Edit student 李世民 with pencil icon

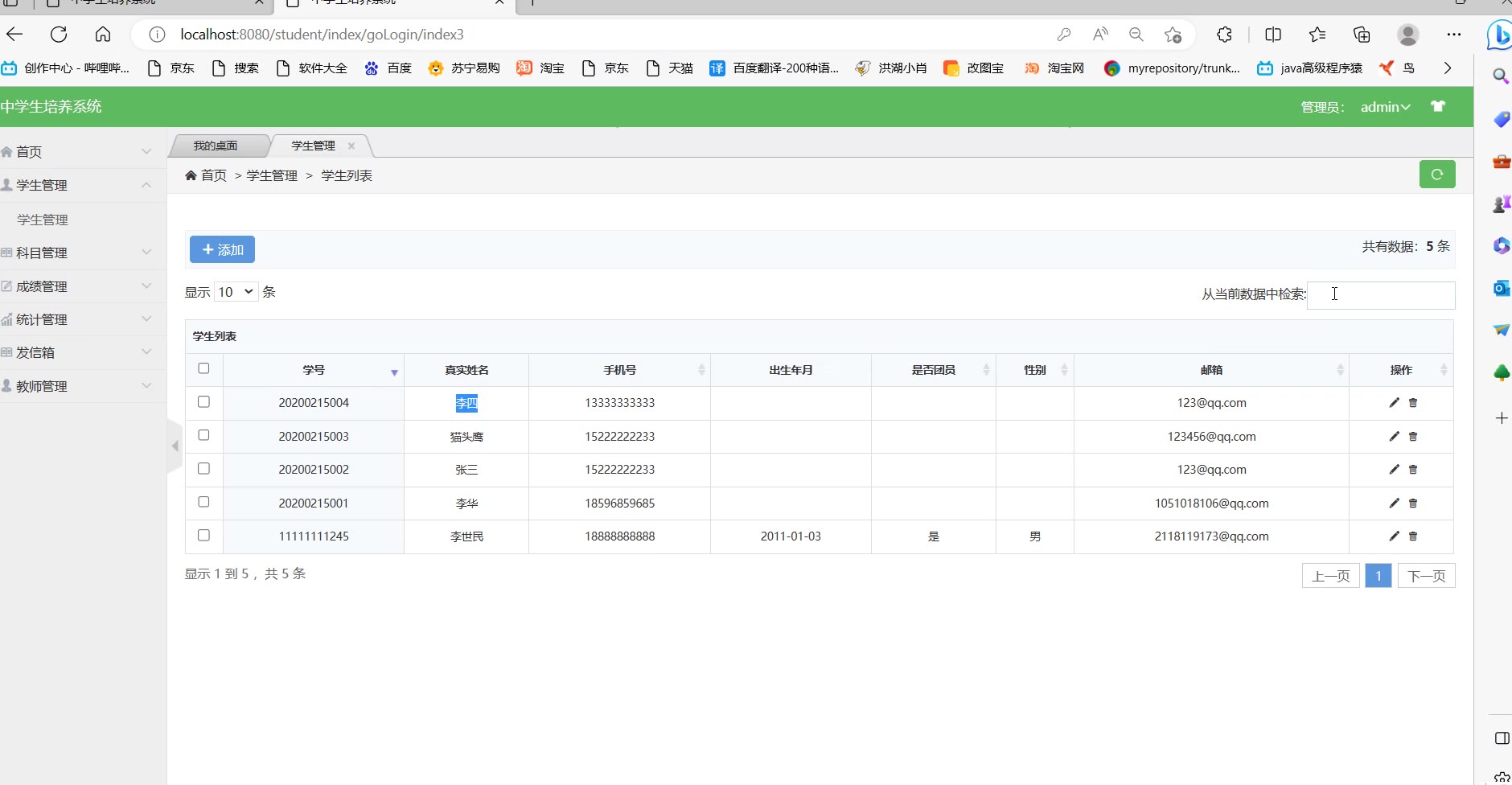[1394, 536]
